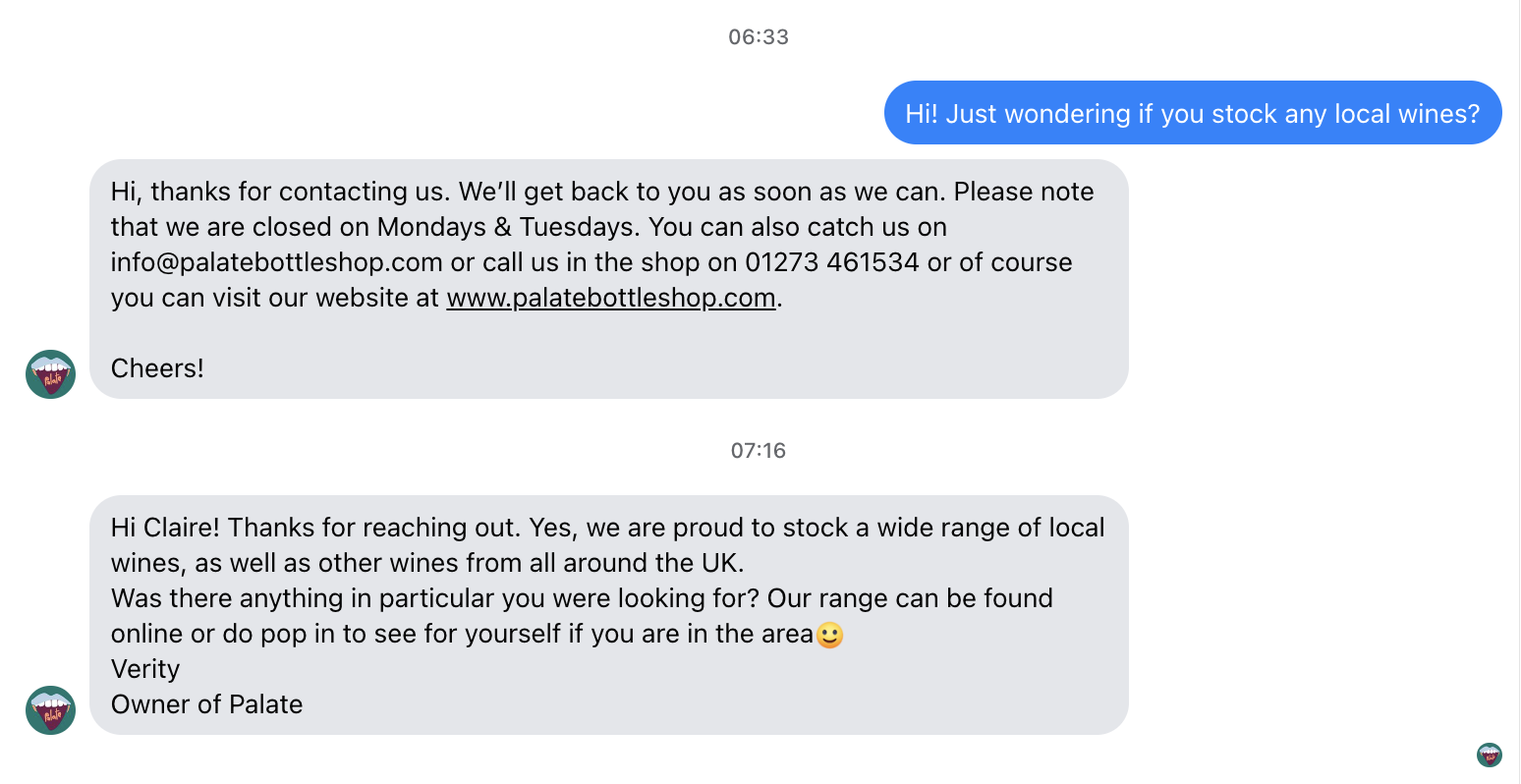
Task: Click the phone number 01273 461534
Action: tap(832, 262)
